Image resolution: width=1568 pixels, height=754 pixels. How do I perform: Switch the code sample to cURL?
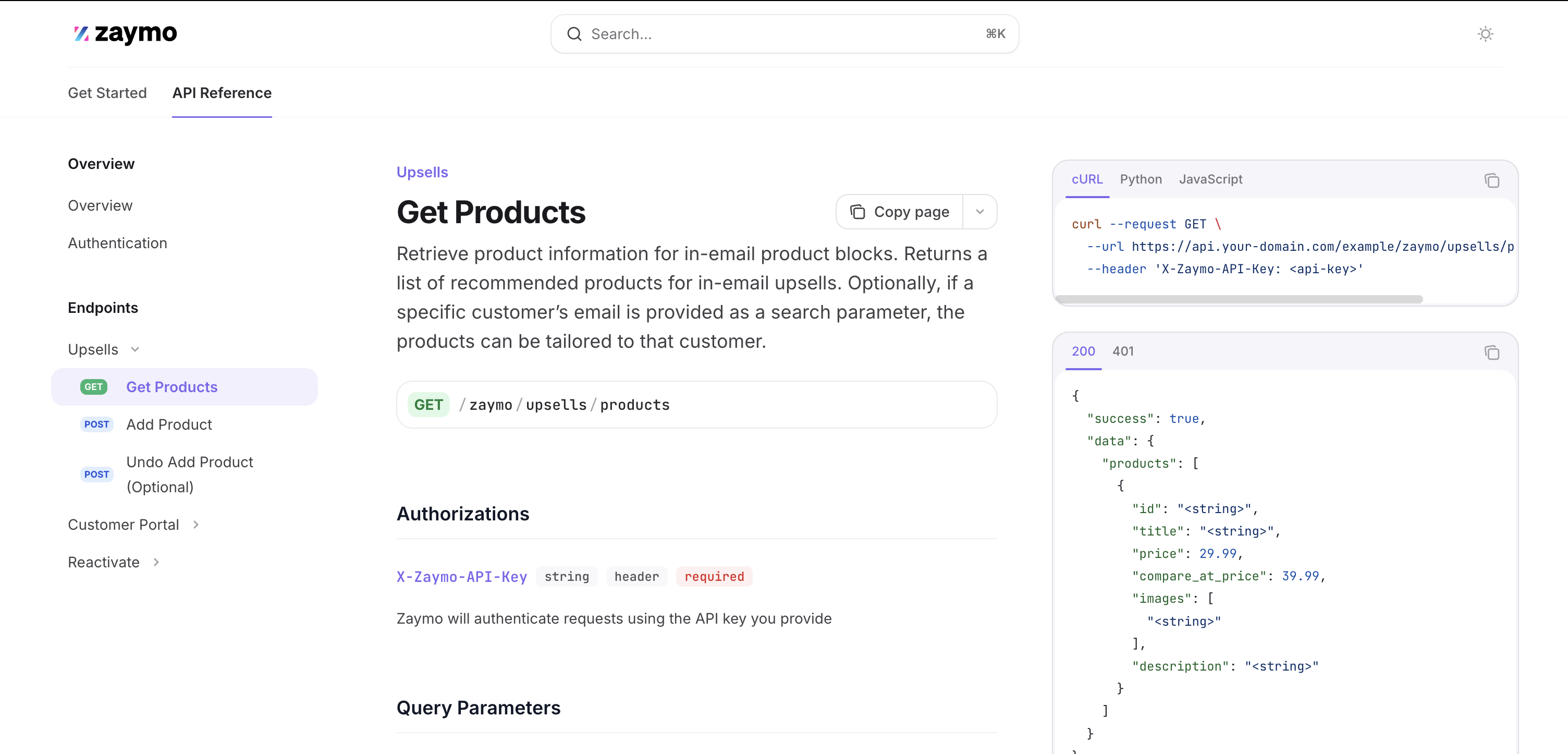(1087, 179)
